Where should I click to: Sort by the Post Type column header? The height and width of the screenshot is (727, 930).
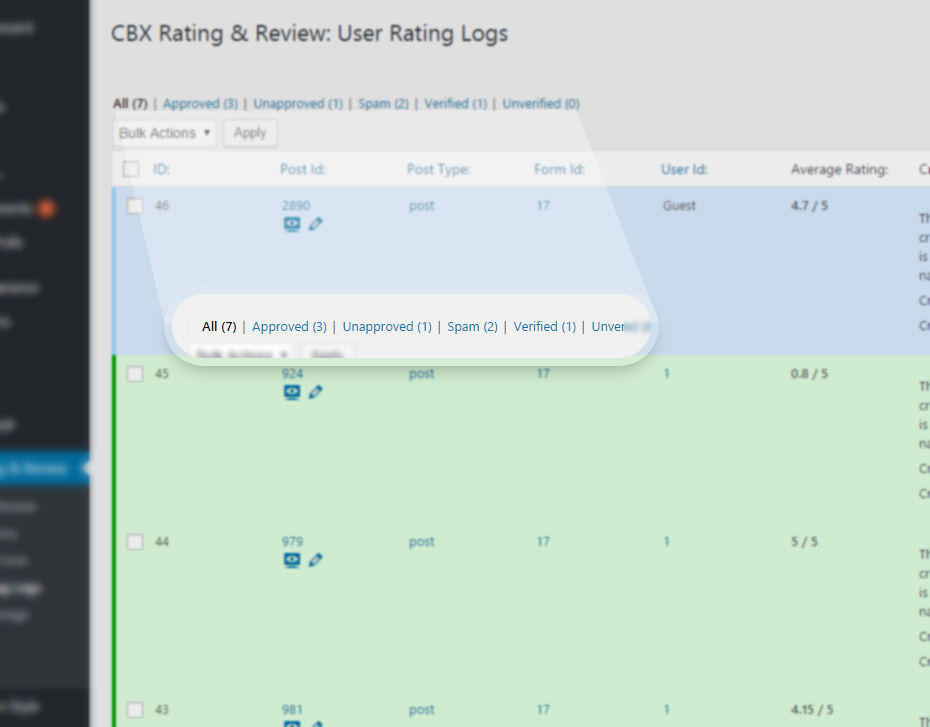click(438, 170)
